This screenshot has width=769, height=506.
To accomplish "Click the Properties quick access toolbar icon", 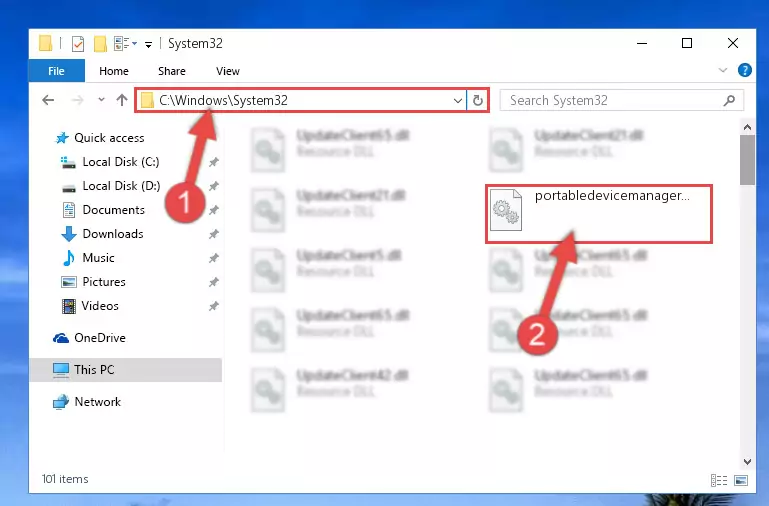I will tap(77, 44).
